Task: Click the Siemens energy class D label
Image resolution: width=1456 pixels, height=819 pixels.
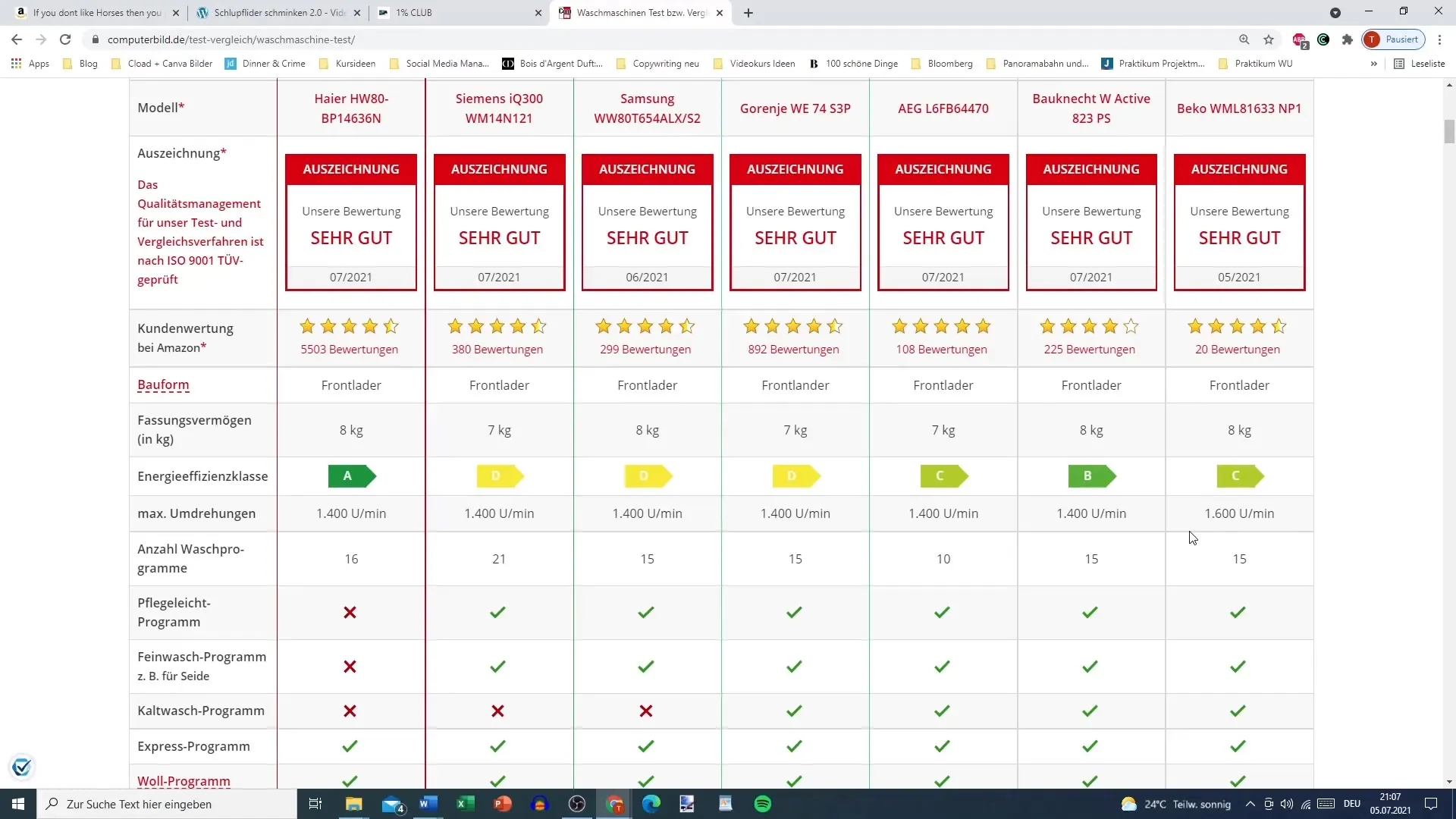Action: 500,476
